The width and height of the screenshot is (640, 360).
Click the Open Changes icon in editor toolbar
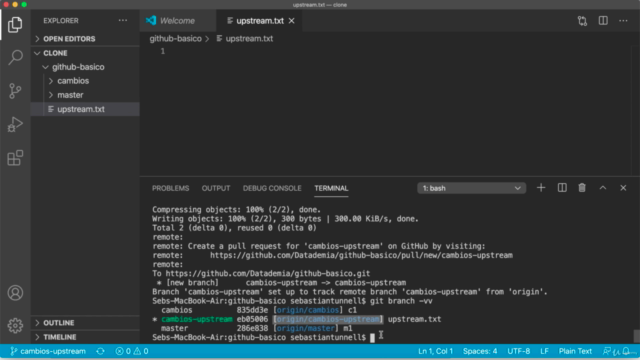(582, 20)
